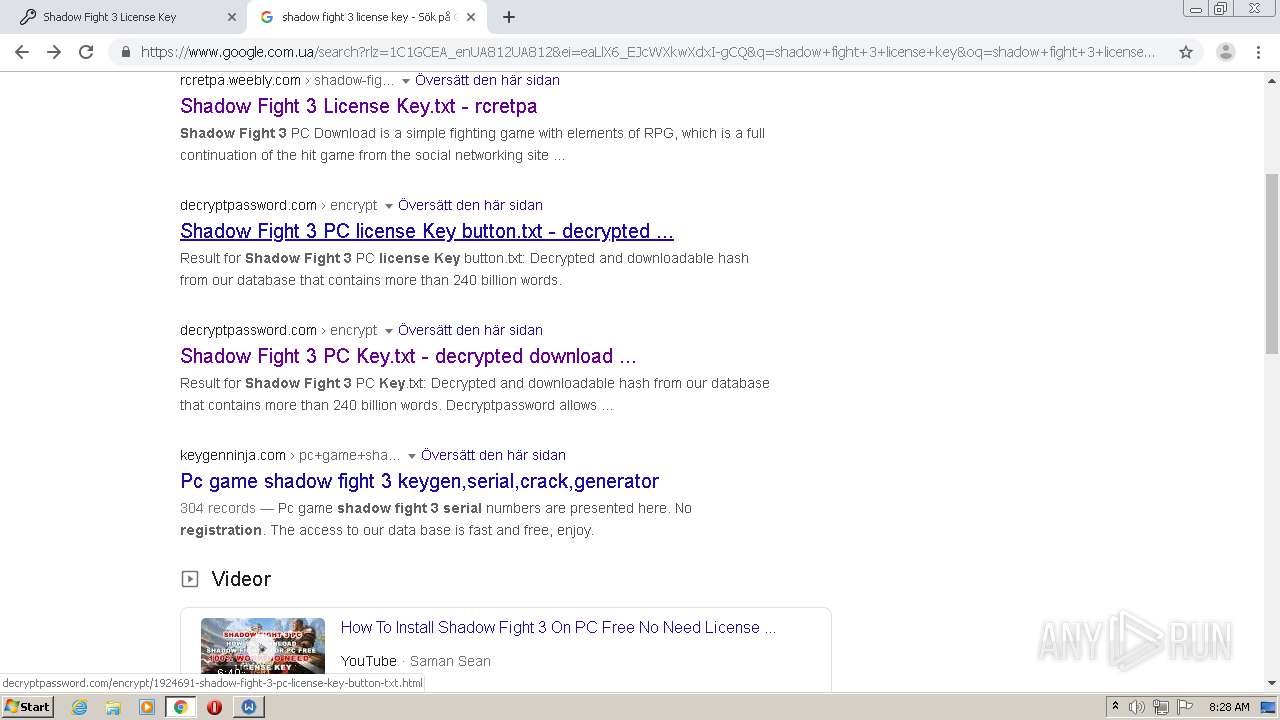Open Pc game shadow fight 3 keygen result
This screenshot has height=720, width=1280.
pyautogui.click(x=419, y=481)
